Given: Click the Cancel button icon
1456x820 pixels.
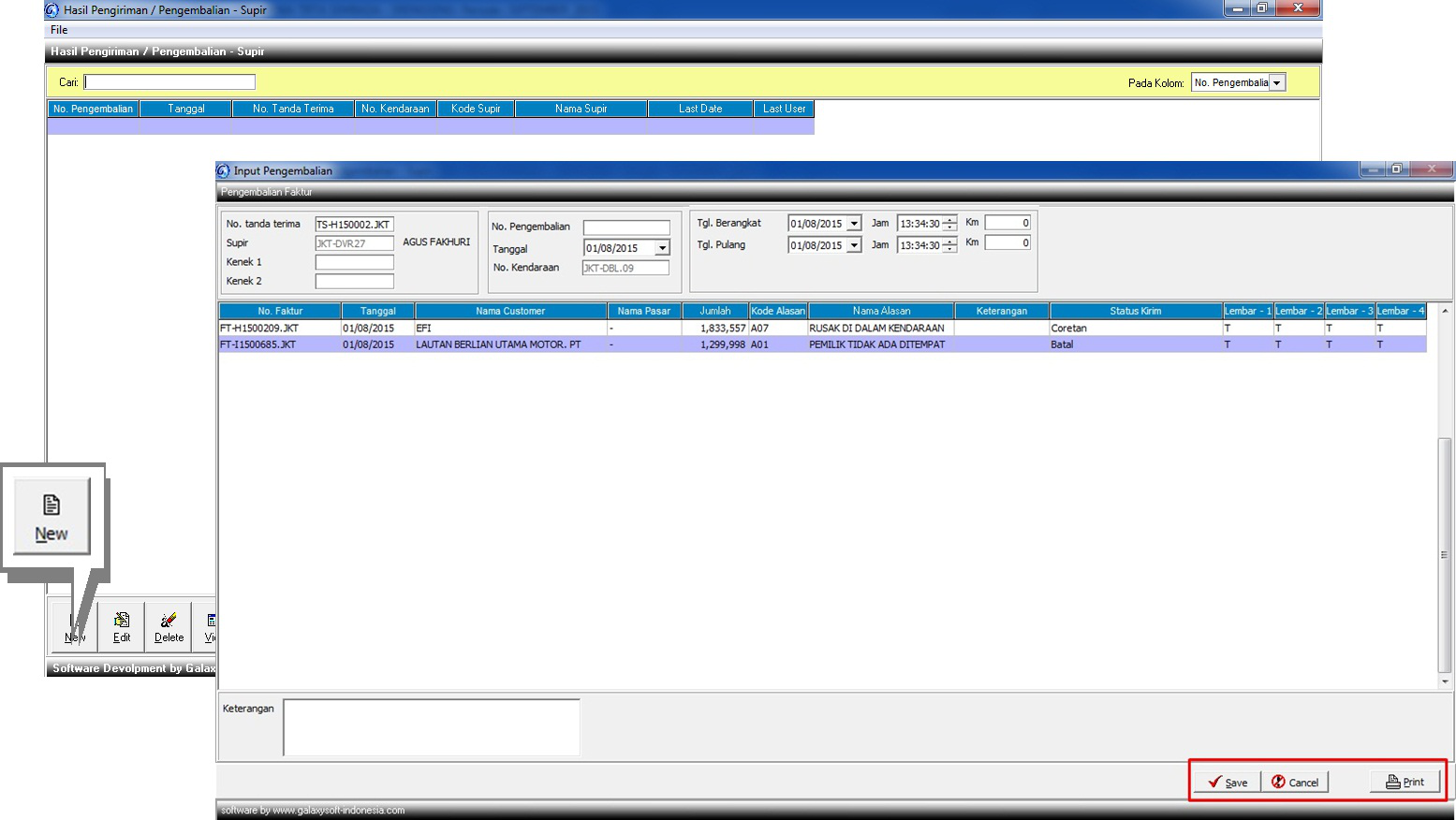Looking at the screenshot, I should click(x=1278, y=782).
